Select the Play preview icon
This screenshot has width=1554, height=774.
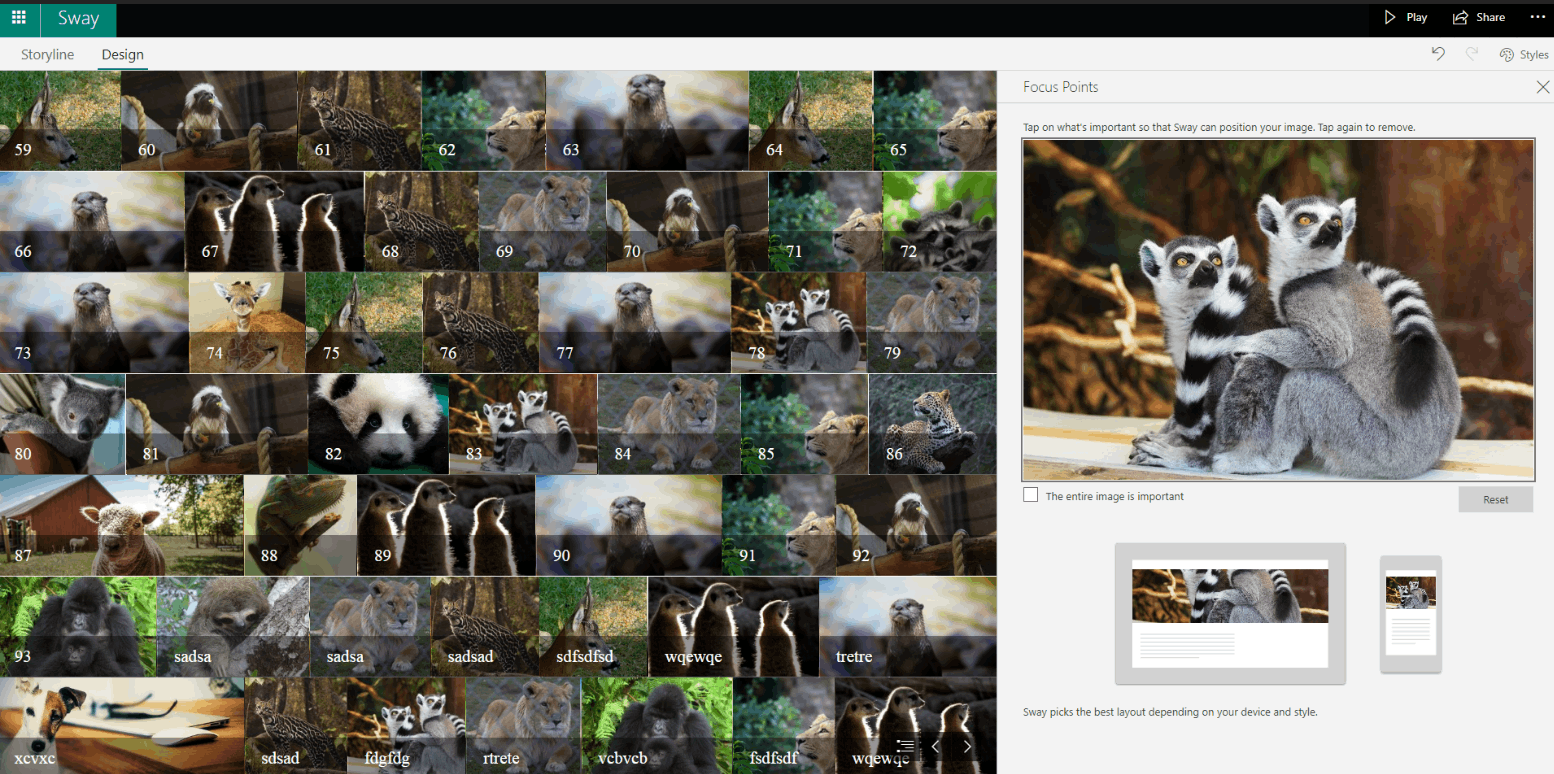[1390, 17]
